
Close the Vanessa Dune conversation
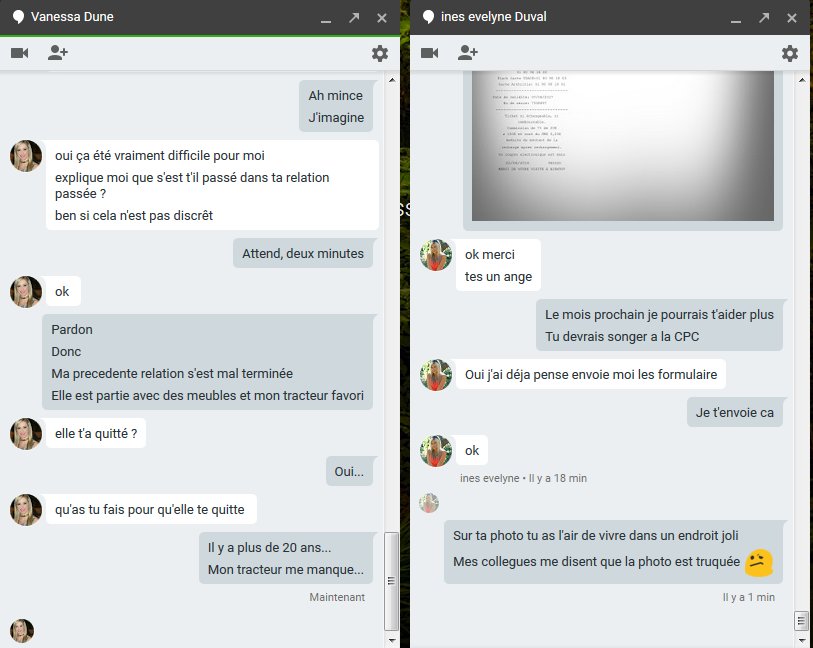tap(382, 18)
